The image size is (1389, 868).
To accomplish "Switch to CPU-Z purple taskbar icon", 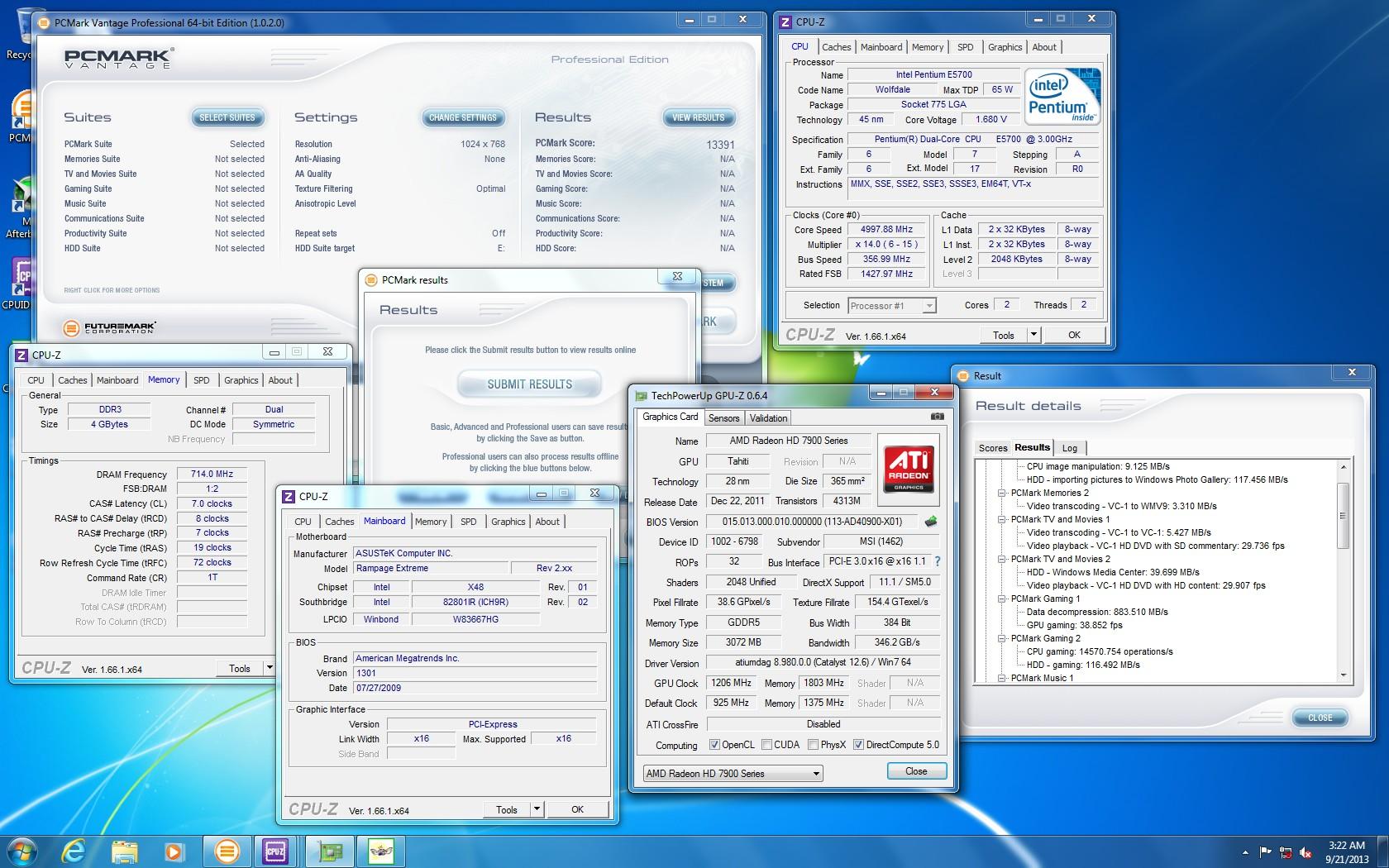I will point(275,851).
